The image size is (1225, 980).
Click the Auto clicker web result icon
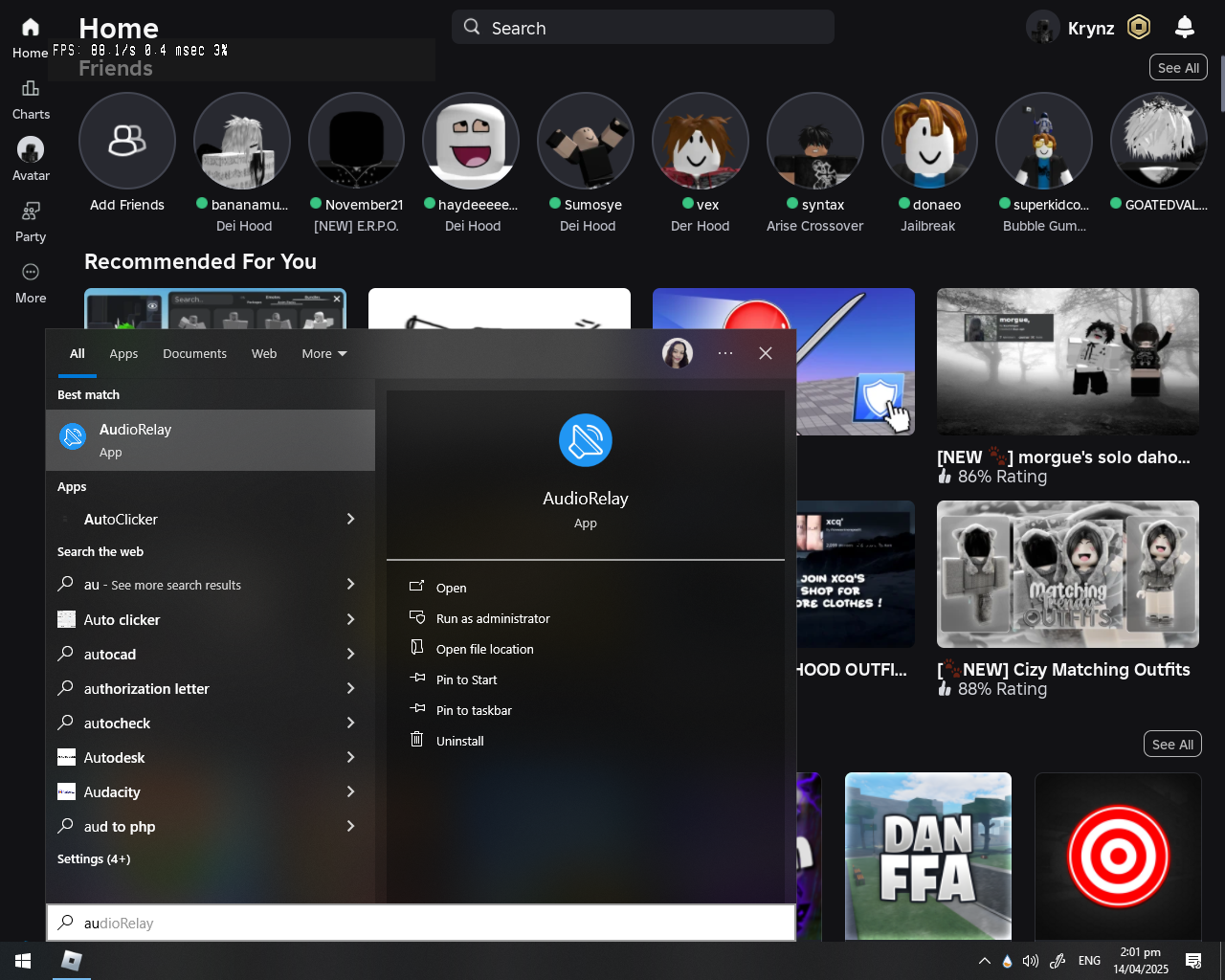pyautogui.click(x=66, y=620)
